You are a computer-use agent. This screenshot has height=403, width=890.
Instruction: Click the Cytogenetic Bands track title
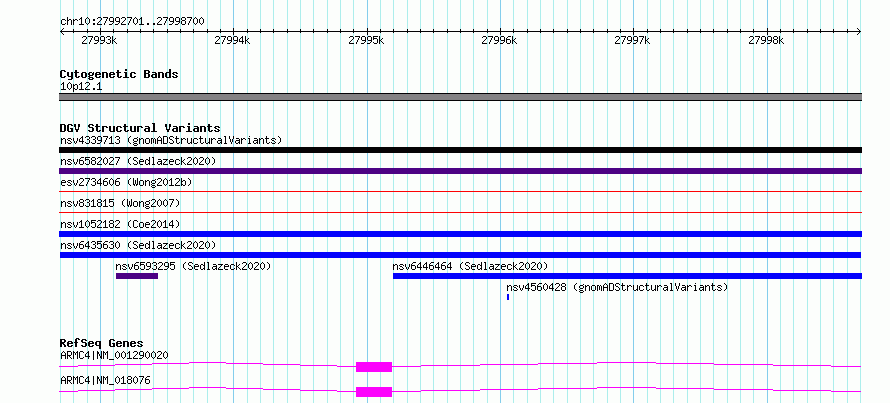[x=119, y=74]
